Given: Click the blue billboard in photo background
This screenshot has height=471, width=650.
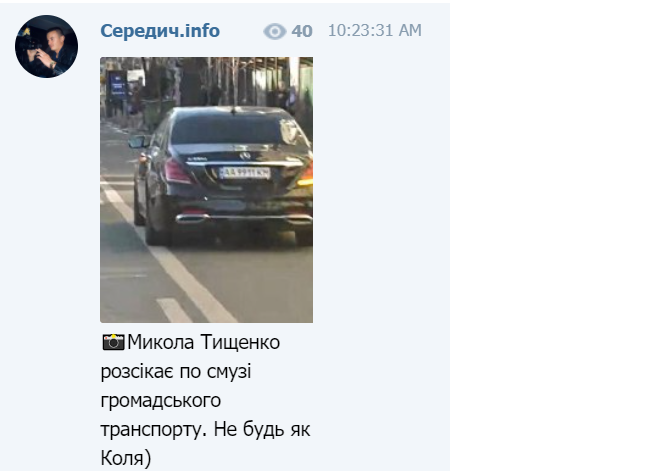Looking at the screenshot, I should click(x=117, y=85).
